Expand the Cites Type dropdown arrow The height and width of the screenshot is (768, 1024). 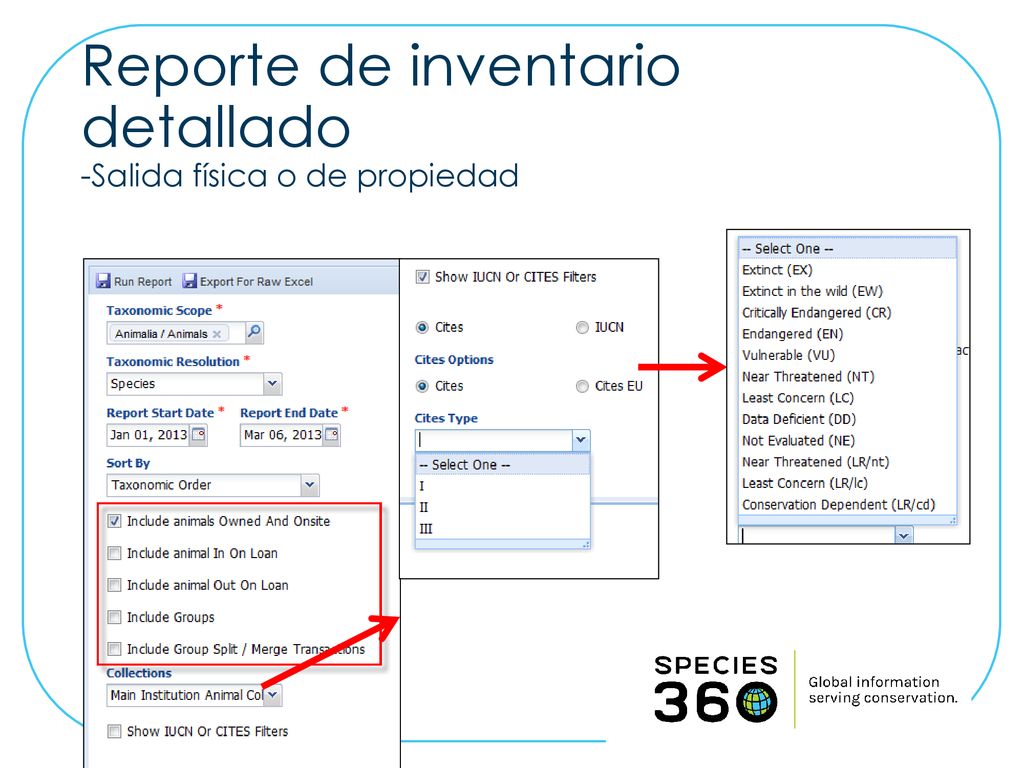(581, 440)
